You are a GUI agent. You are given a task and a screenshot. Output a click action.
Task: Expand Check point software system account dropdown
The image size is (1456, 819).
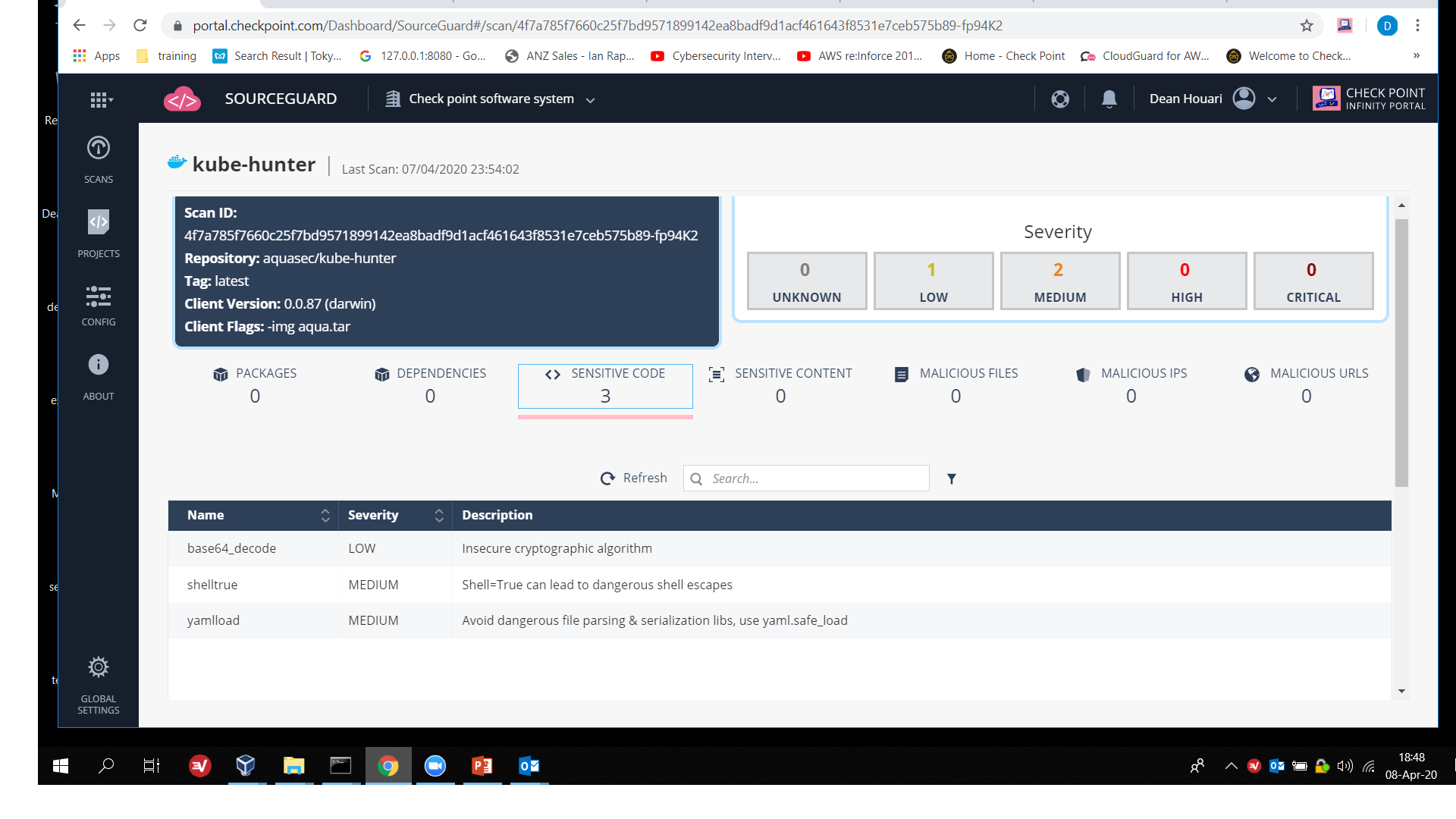[x=590, y=100]
